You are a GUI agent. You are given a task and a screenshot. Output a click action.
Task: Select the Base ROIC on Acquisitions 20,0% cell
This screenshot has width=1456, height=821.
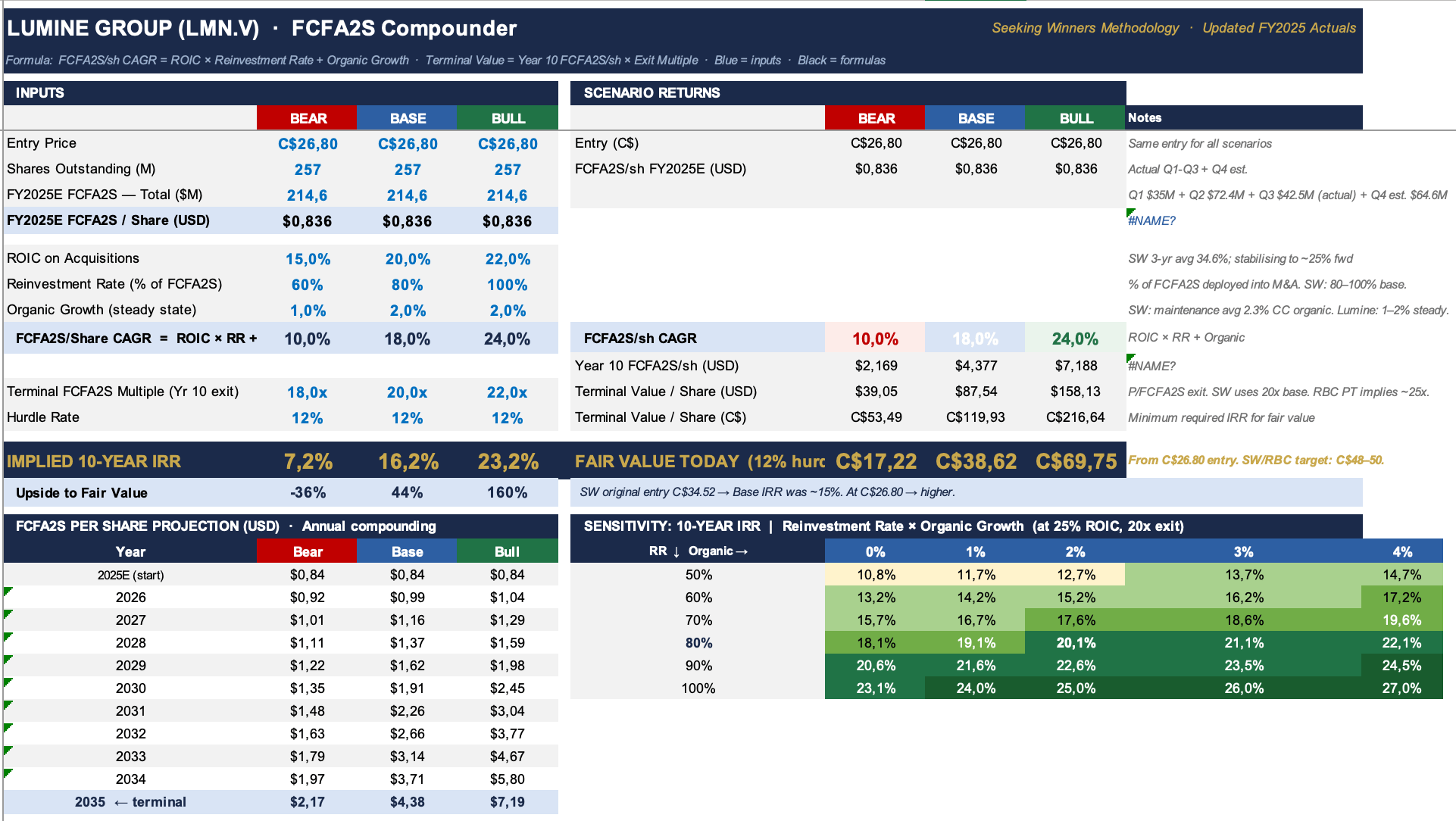coord(407,259)
